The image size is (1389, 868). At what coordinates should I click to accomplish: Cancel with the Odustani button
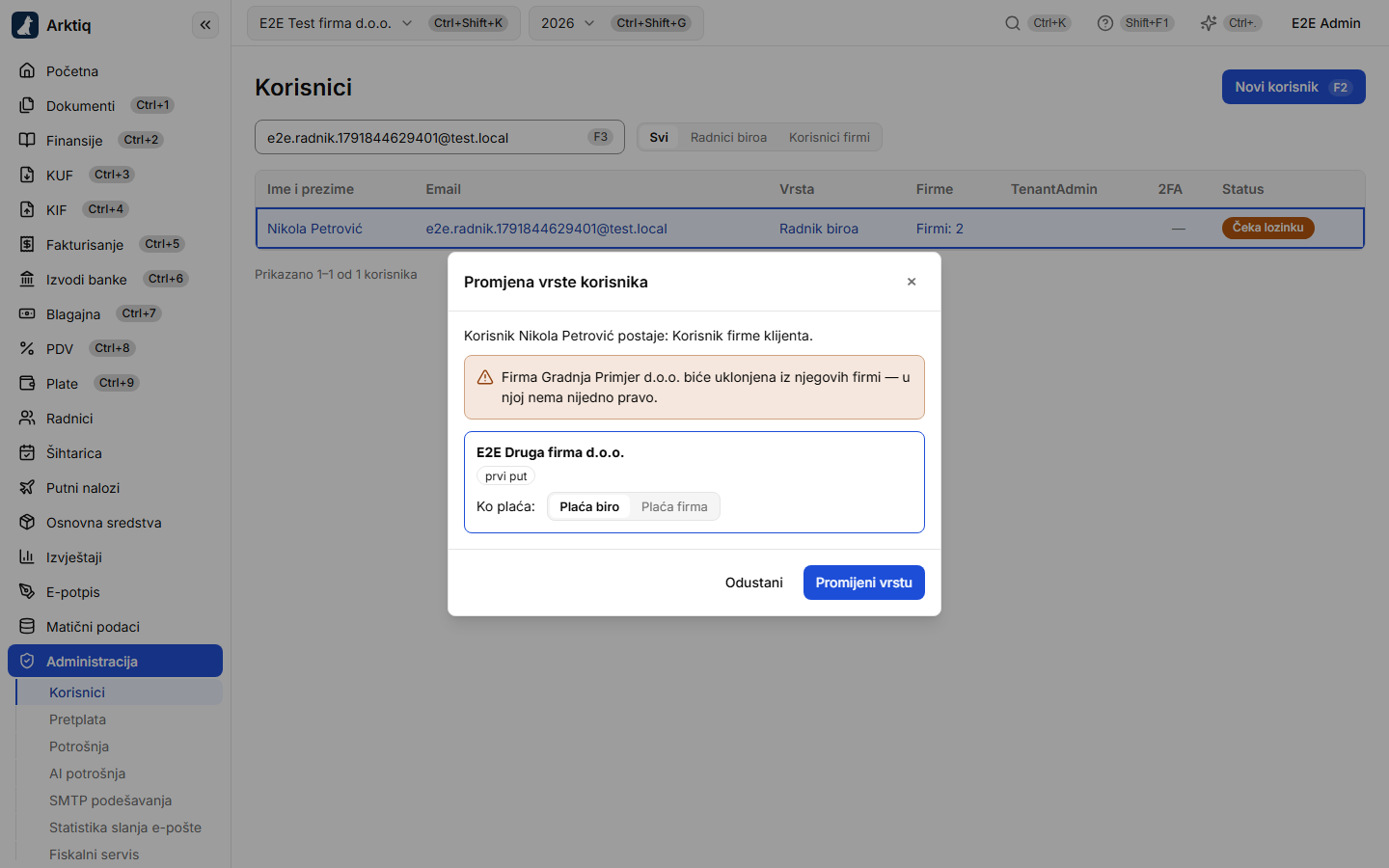(754, 583)
